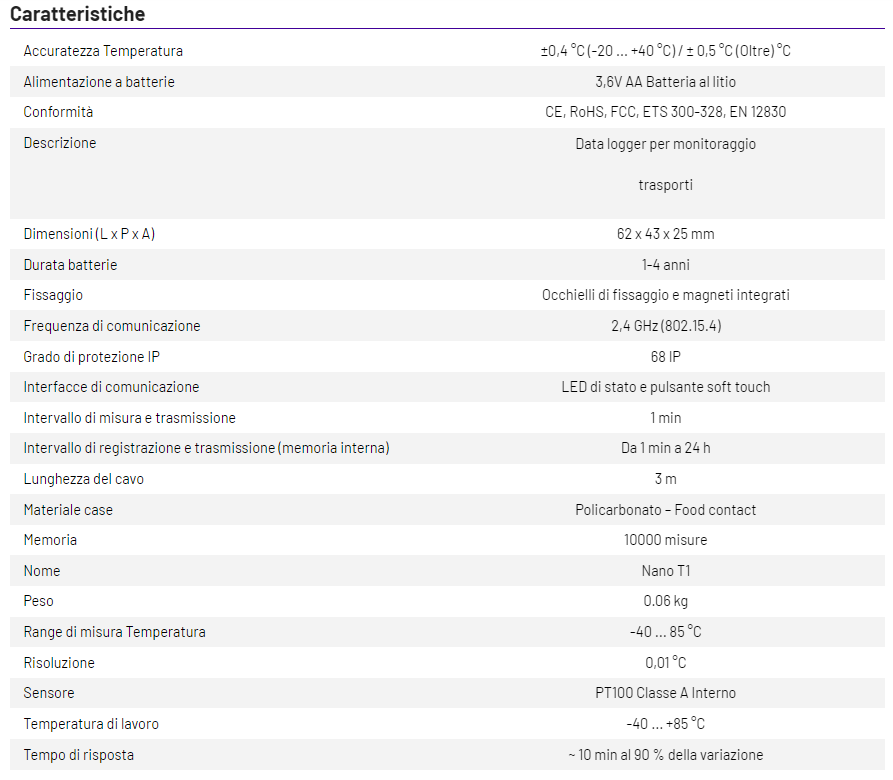The width and height of the screenshot is (893, 780).
Task: Click the Occhielli di fissaggio value
Action: coord(665,295)
